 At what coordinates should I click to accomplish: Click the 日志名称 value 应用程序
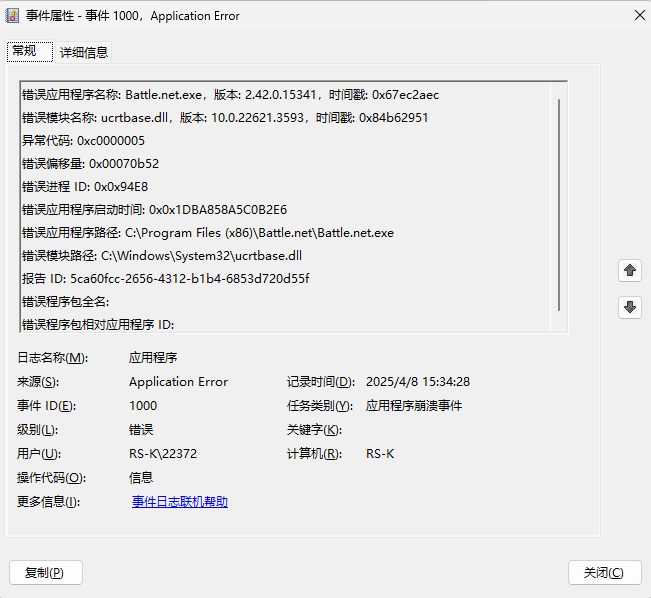(x=153, y=358)
